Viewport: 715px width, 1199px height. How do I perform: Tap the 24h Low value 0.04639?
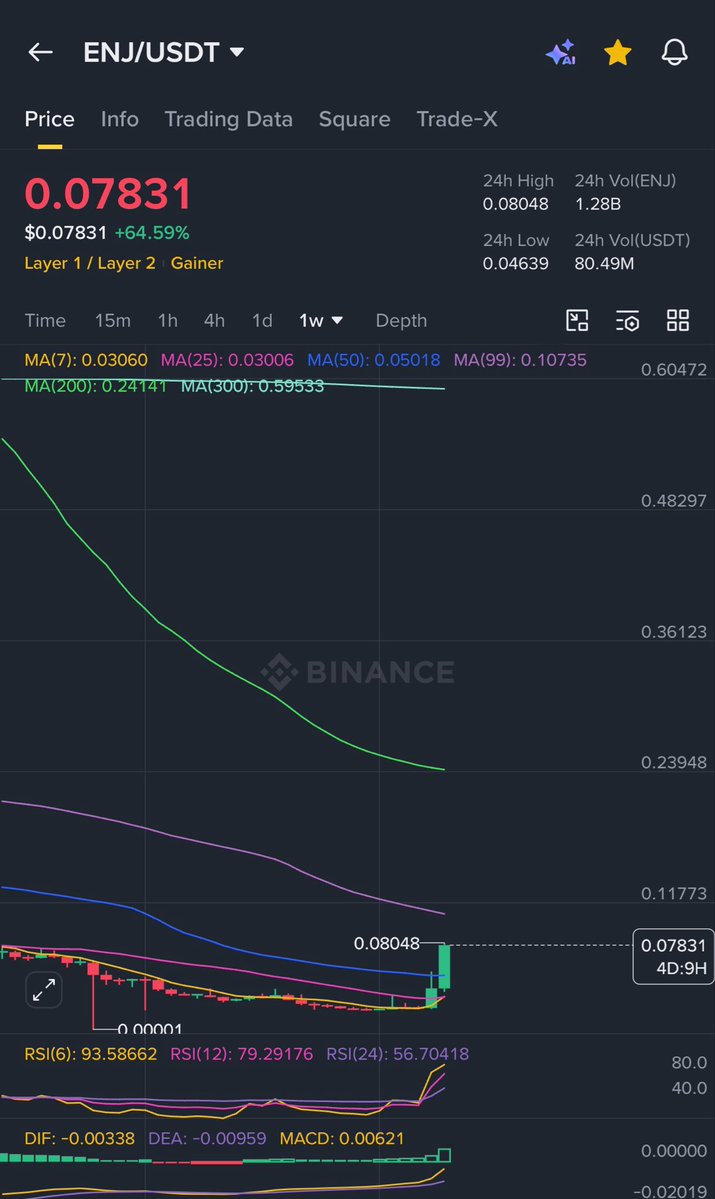click(515, 264)
